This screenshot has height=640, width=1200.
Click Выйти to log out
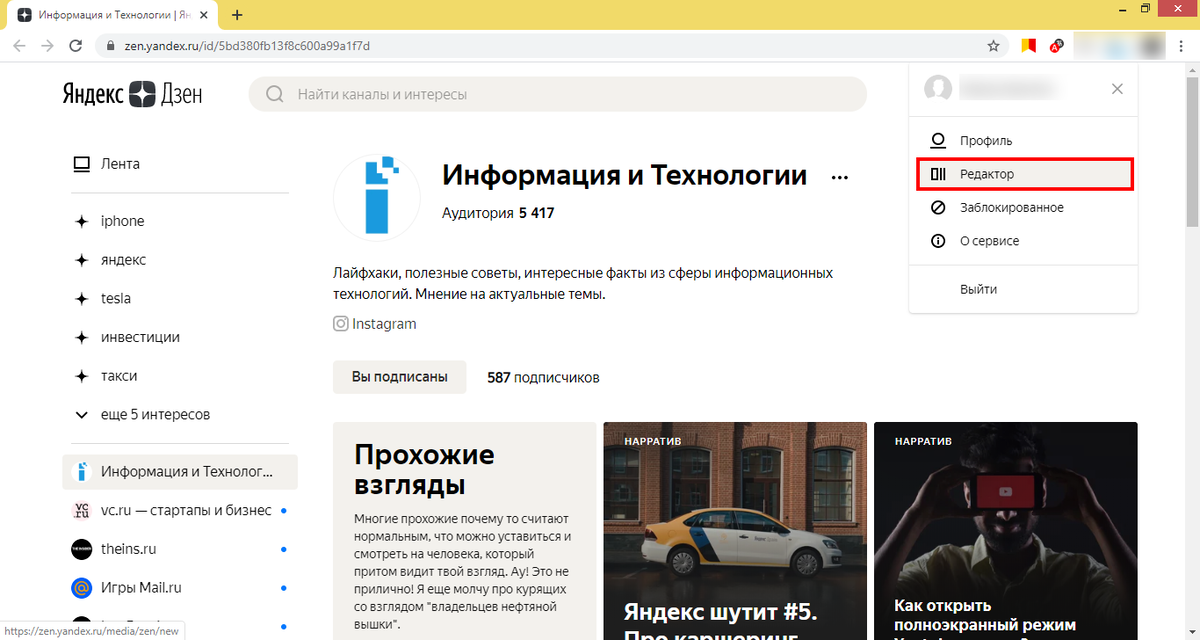click(978, 289)
